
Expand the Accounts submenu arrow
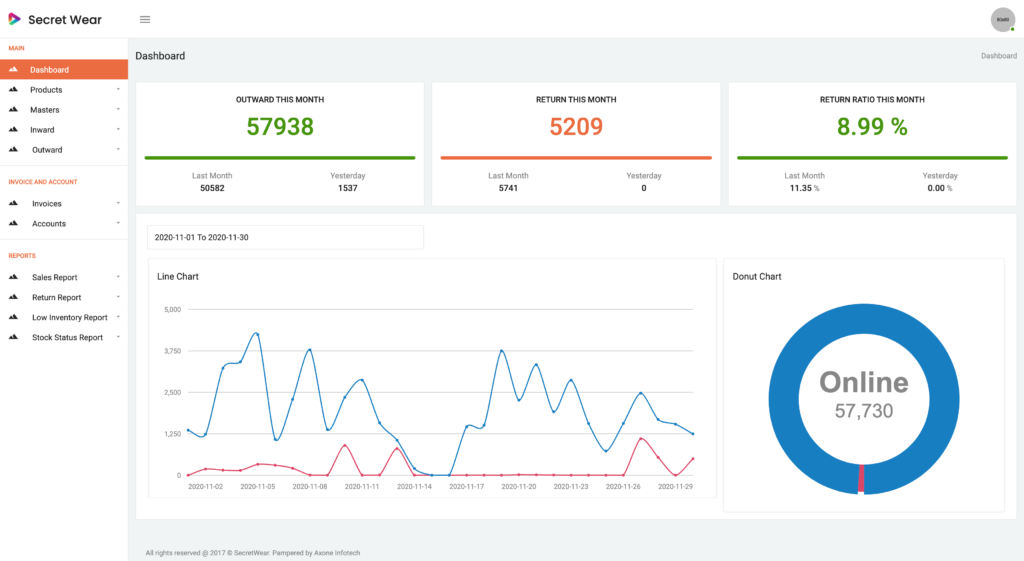tap(118, 223)
